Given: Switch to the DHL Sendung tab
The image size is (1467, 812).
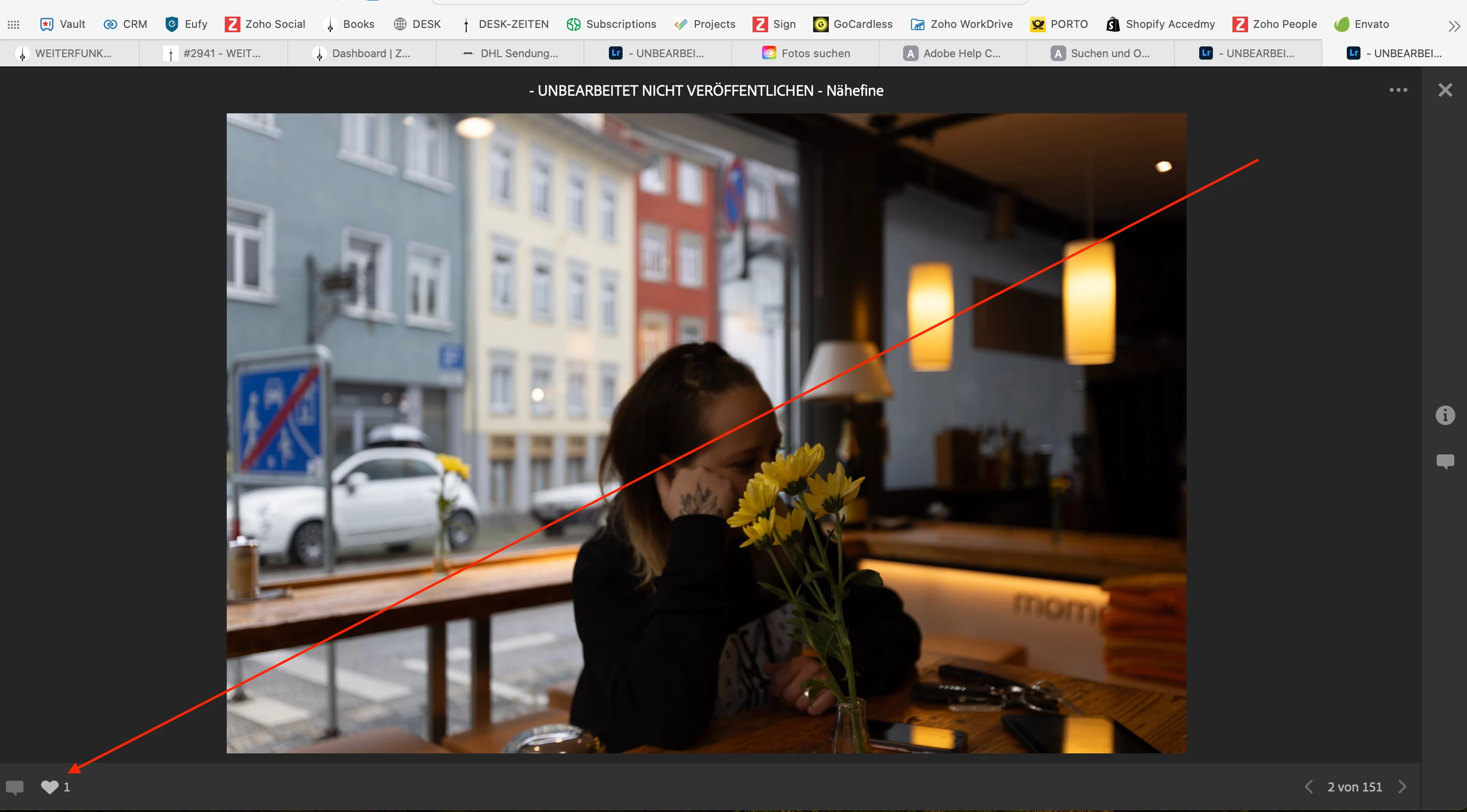Looking at the screenshot, I should [510, 54].
